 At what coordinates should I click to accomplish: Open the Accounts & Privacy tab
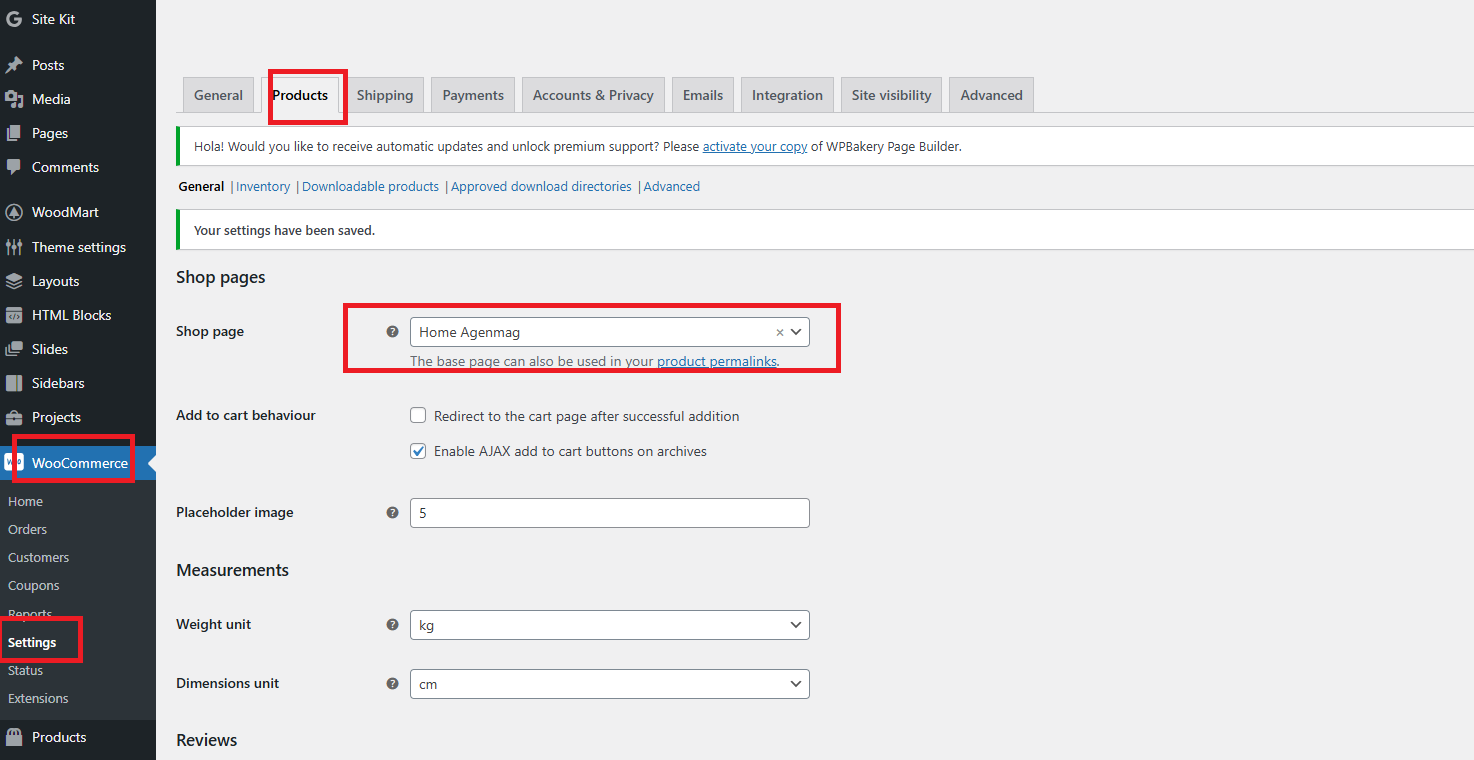(593, 95)
